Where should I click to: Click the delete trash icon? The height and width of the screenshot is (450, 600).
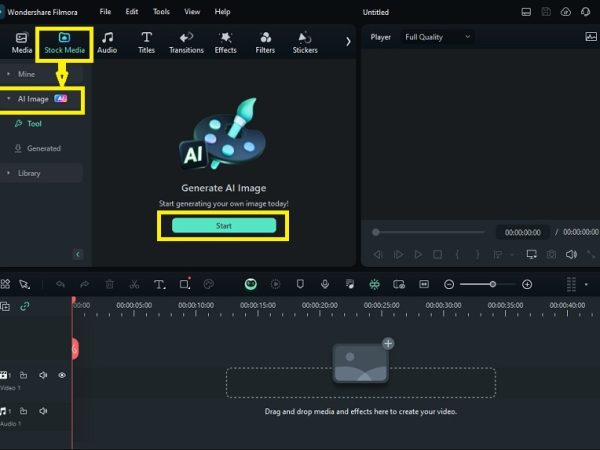click(x=109, y=284)
